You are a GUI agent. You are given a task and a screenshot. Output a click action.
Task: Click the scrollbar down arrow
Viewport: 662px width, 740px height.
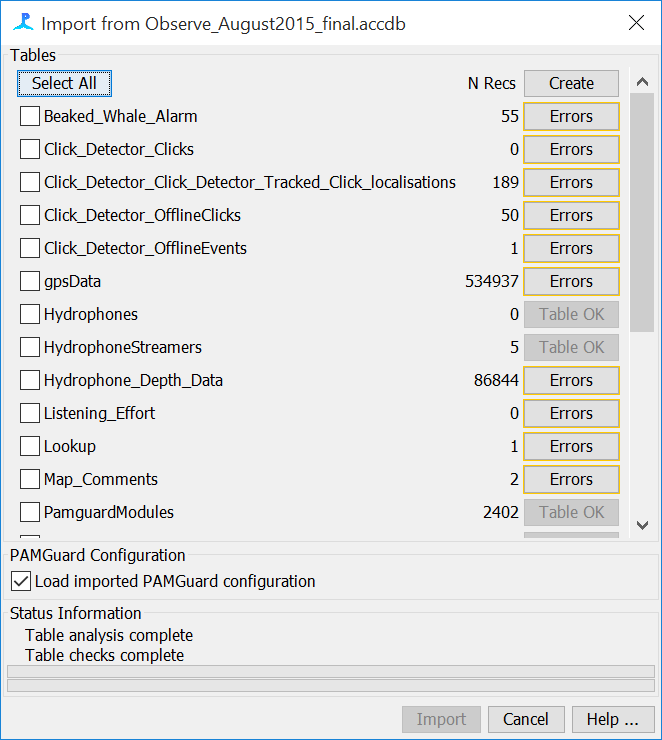pos(642,525)
